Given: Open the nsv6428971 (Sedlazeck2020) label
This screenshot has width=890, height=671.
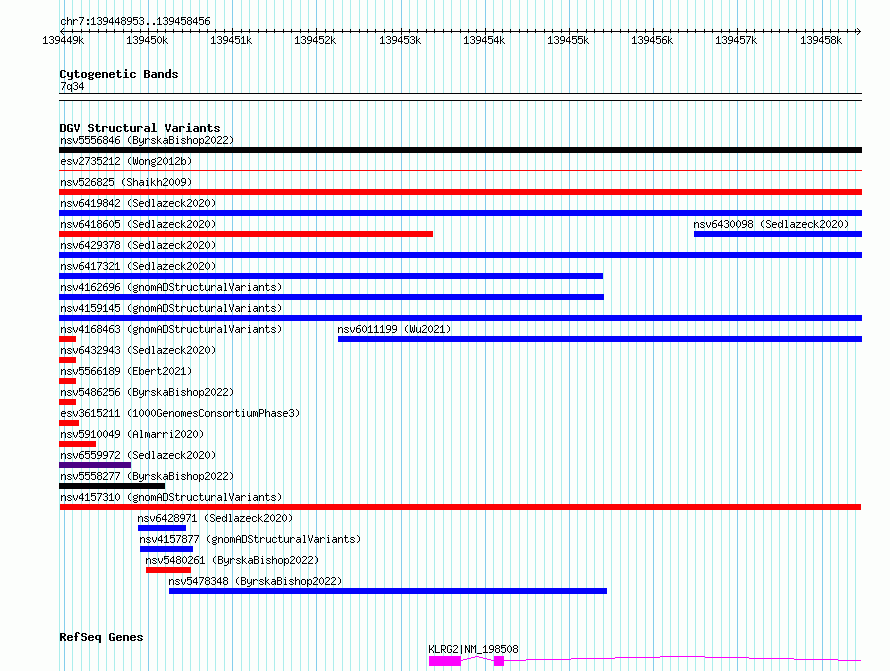Looking at the screenshot, I should [215, 518].
